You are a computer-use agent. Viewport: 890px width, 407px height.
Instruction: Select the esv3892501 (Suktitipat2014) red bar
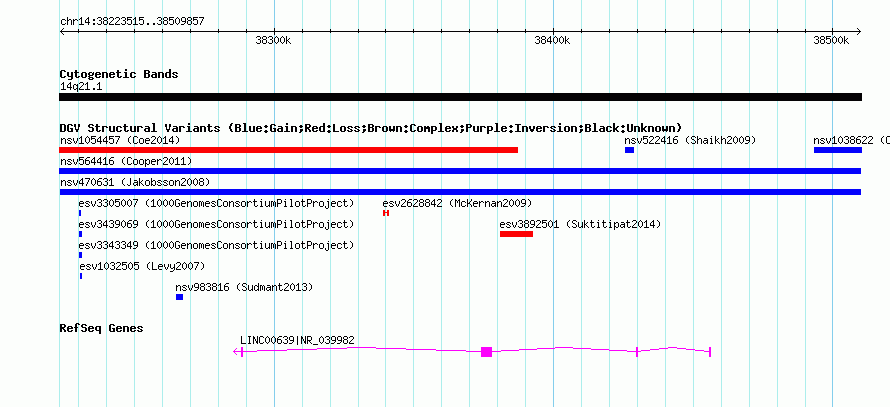tap(517, 234)
